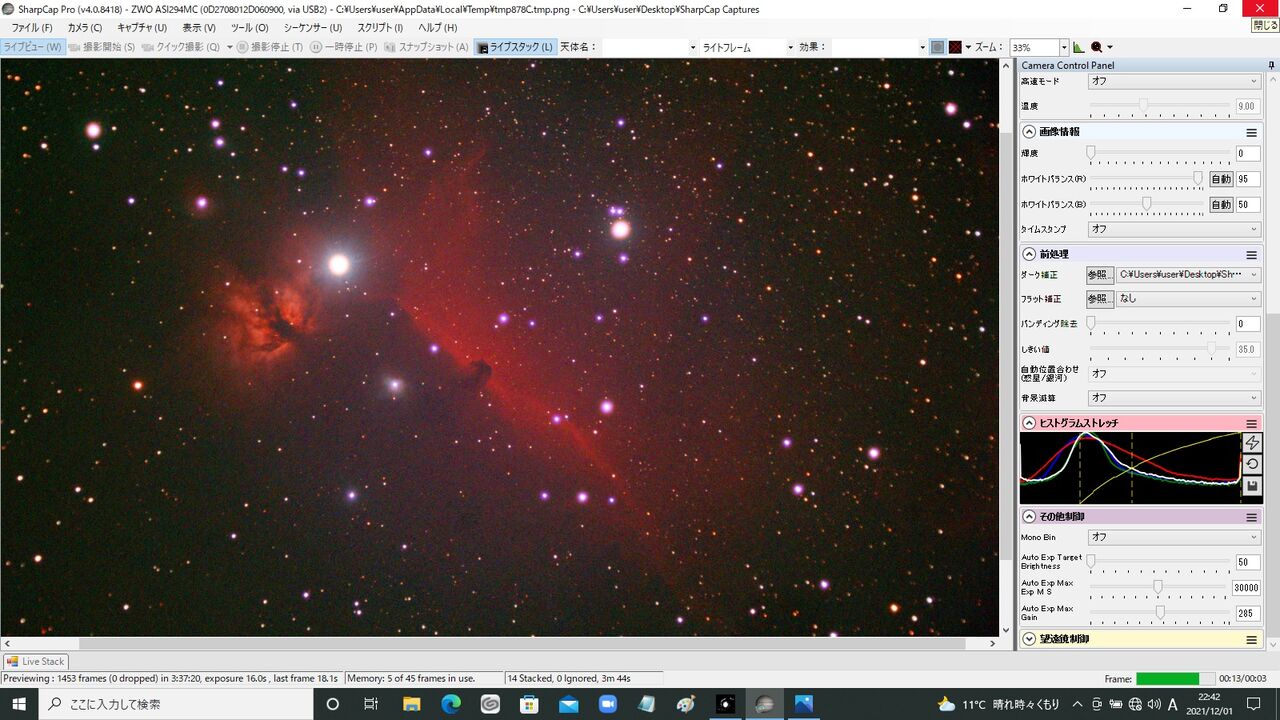Open the ヒストグラムストレッチ section hamburger menu
1280x720 pixels.
pos(1251,424)
